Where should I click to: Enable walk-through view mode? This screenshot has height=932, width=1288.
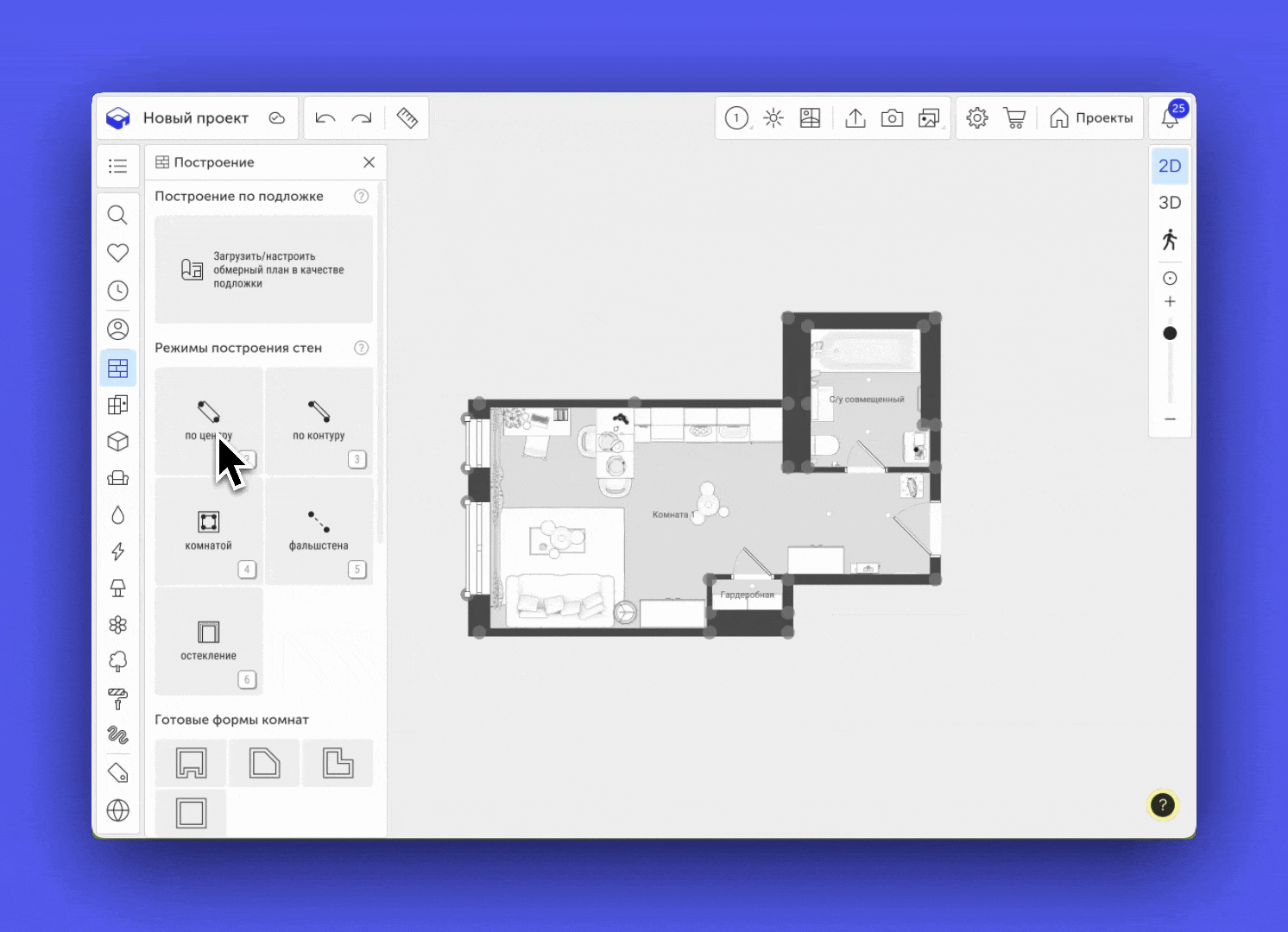(x=1170, y=240)
